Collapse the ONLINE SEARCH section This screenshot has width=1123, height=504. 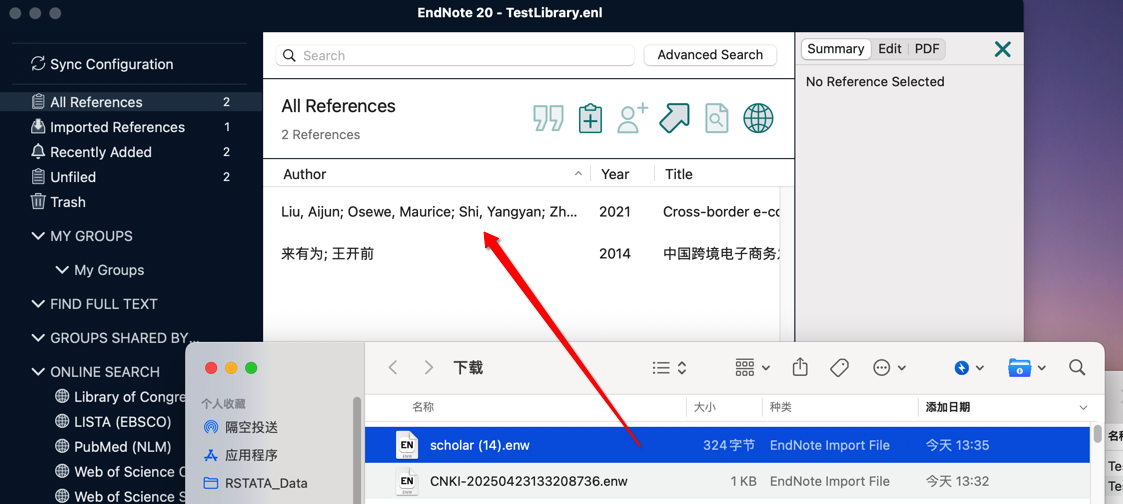38,372
